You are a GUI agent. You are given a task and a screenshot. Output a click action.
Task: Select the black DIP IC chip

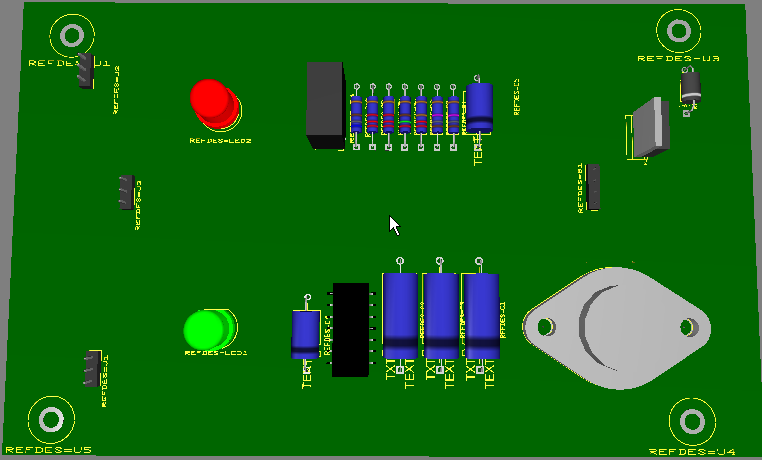[350, 329]
